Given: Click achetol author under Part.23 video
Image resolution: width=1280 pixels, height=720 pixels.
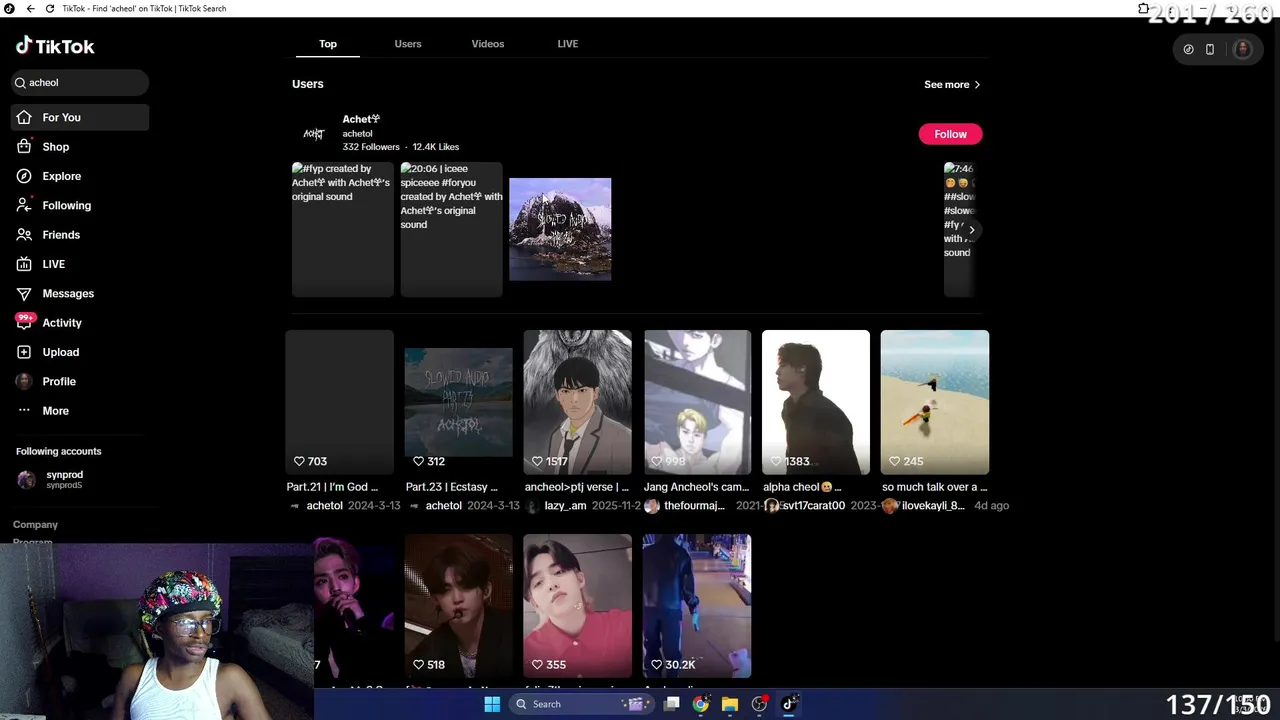Looking at the screenshot, I should point(443,506).
